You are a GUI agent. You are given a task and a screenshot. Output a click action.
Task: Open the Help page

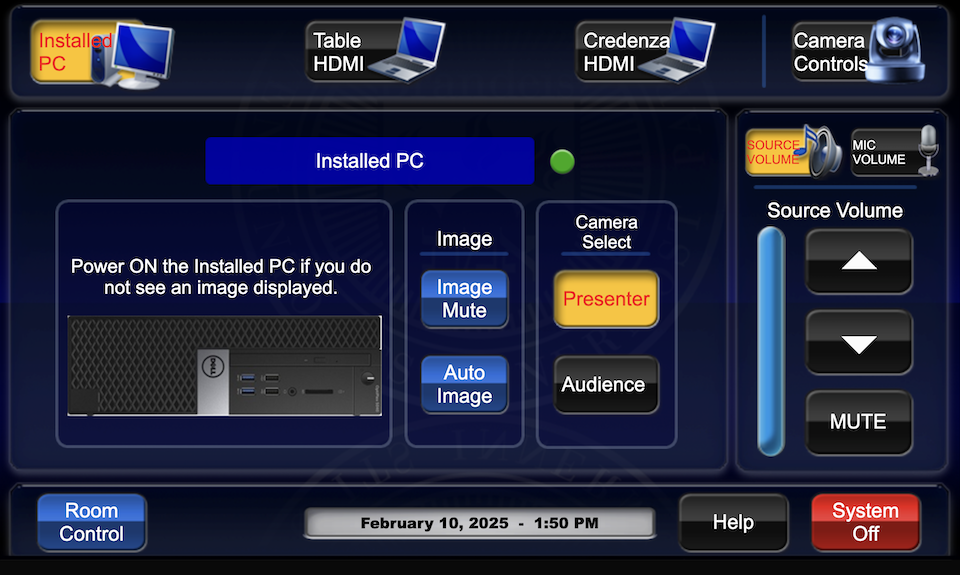(733, 522)
